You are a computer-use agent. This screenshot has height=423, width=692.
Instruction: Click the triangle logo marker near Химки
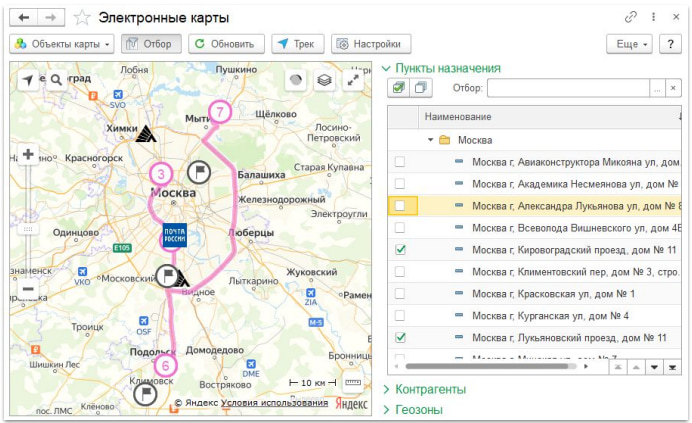click(x=146, y=133)
